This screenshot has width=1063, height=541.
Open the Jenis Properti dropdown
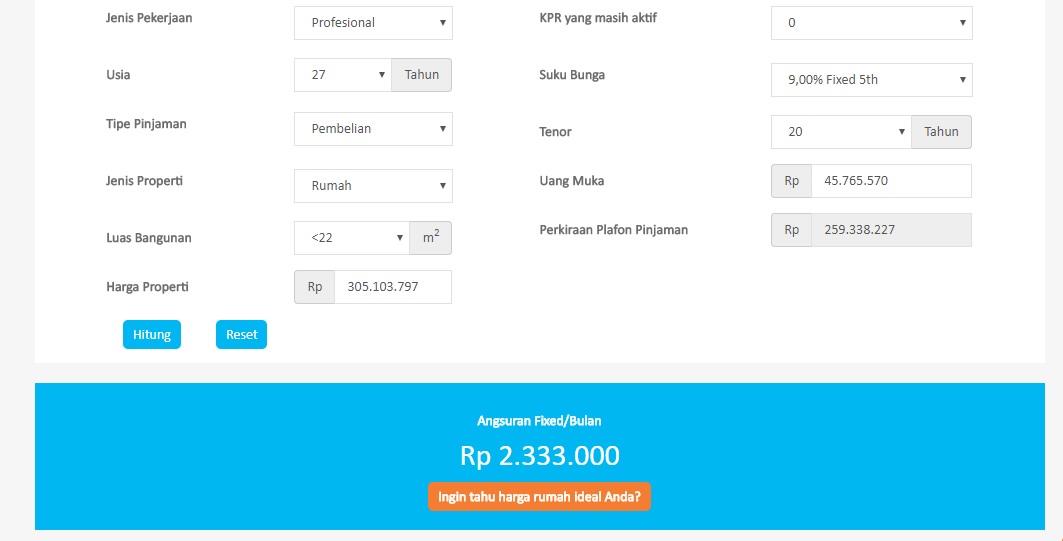point(373,186)
